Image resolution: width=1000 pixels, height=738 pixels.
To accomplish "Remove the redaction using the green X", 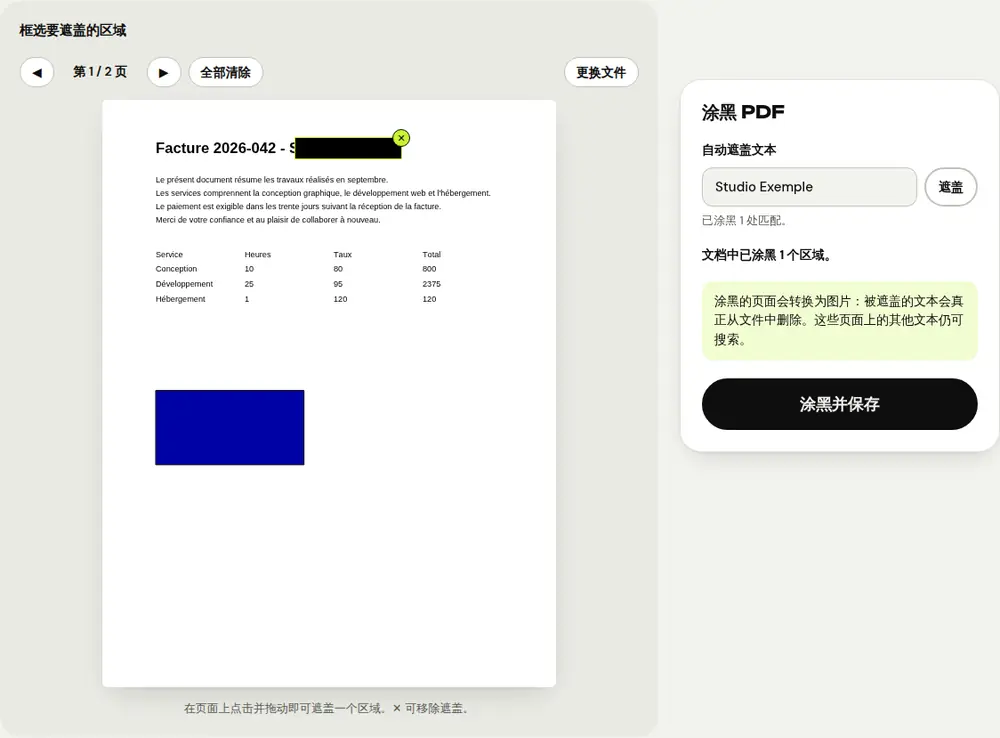I will [x=401, y=138].
